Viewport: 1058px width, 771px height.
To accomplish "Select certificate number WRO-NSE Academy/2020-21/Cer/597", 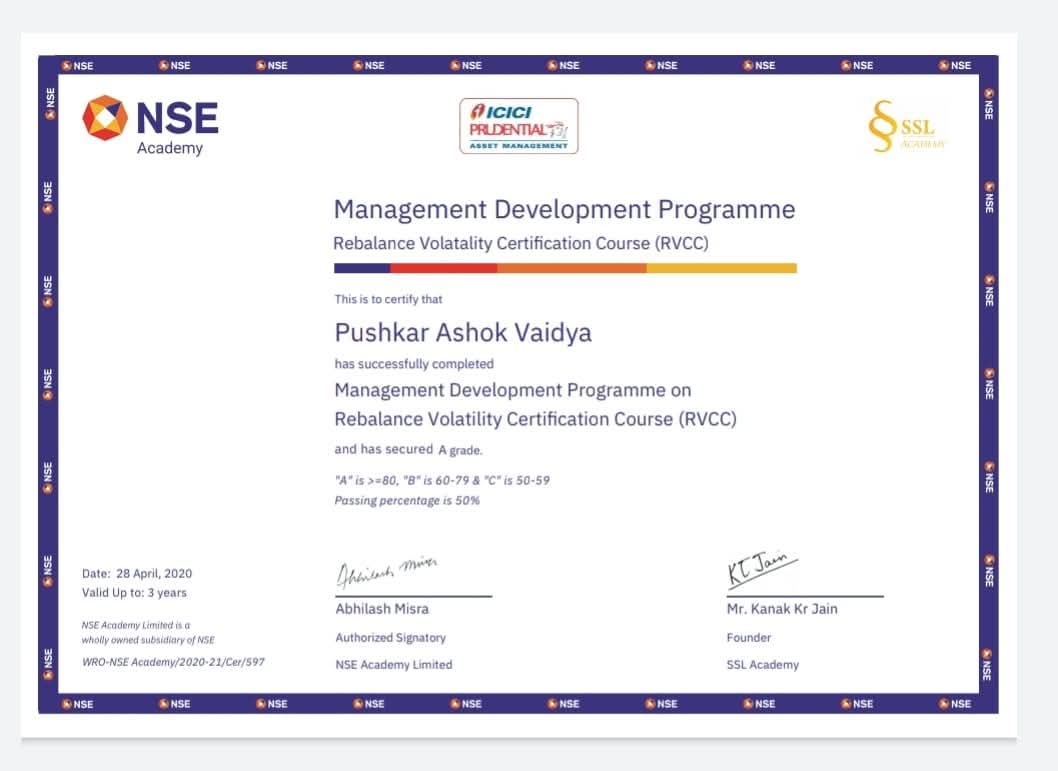I will point(173,662).
